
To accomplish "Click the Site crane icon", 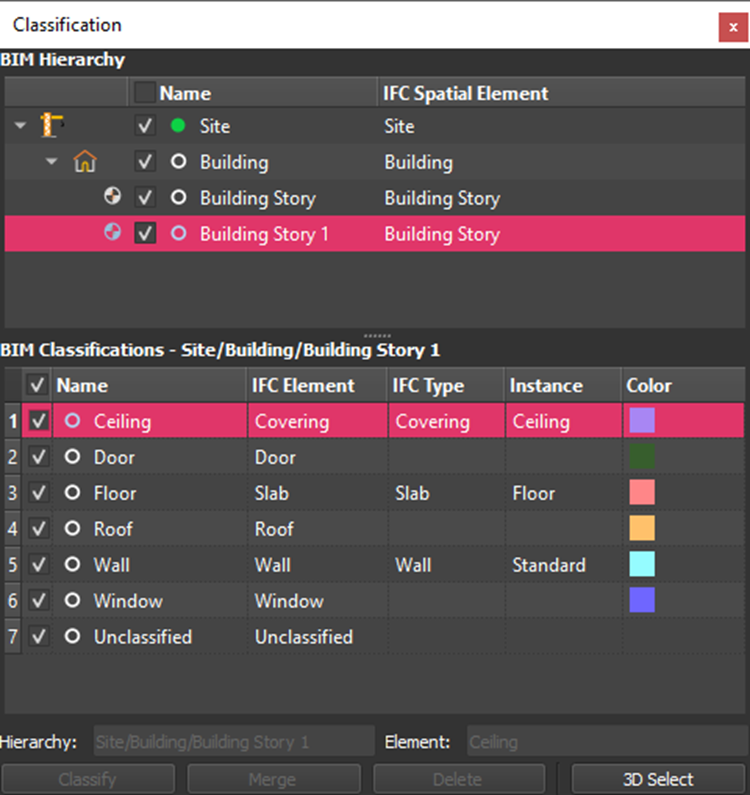I will 52,126.
